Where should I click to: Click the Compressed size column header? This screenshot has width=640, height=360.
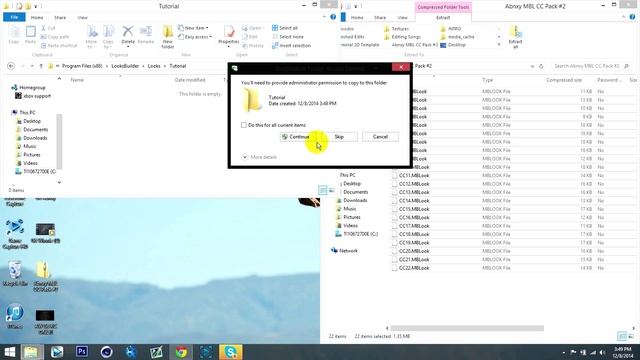coord(564,80)
